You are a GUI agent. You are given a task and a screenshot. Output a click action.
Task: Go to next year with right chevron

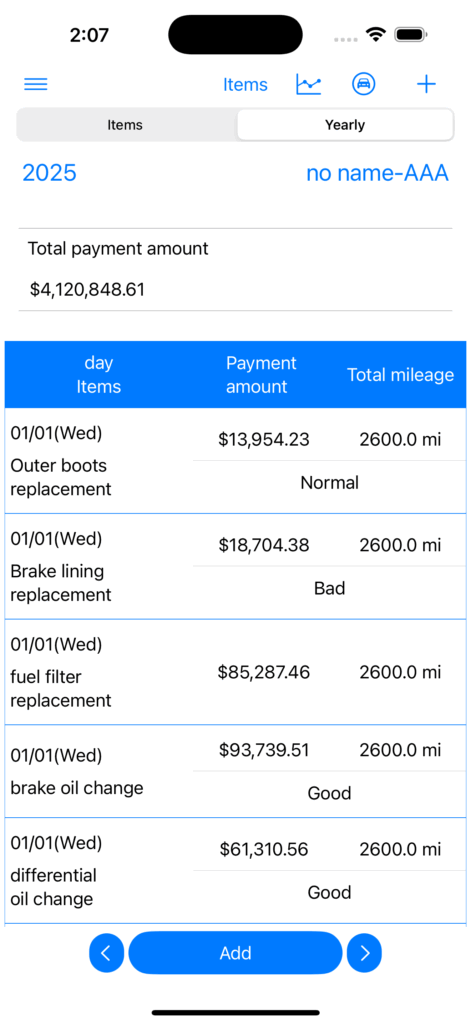pyautogui.click(x=364, y=953)
